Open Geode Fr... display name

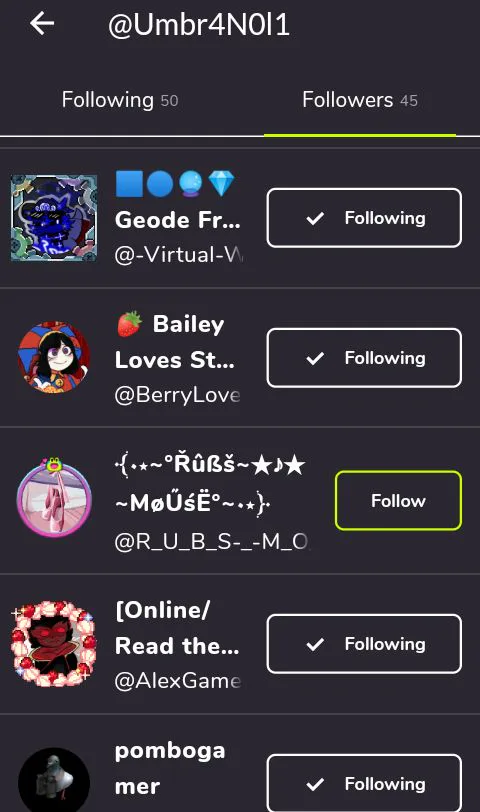[x=178, y=220]
